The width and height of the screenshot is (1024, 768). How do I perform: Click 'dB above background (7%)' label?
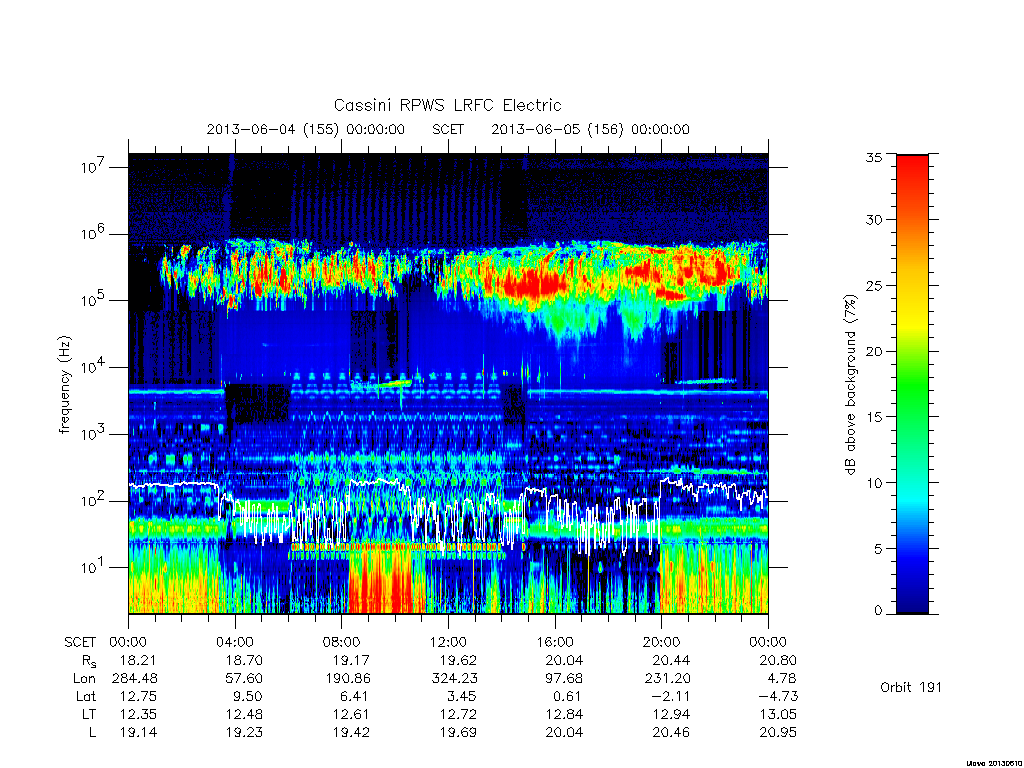coord(850,385)
